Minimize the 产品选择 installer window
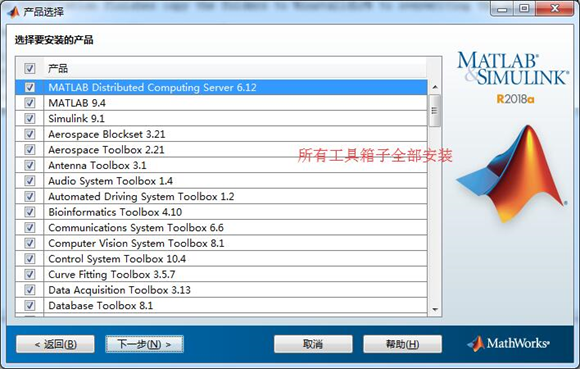 502,9
